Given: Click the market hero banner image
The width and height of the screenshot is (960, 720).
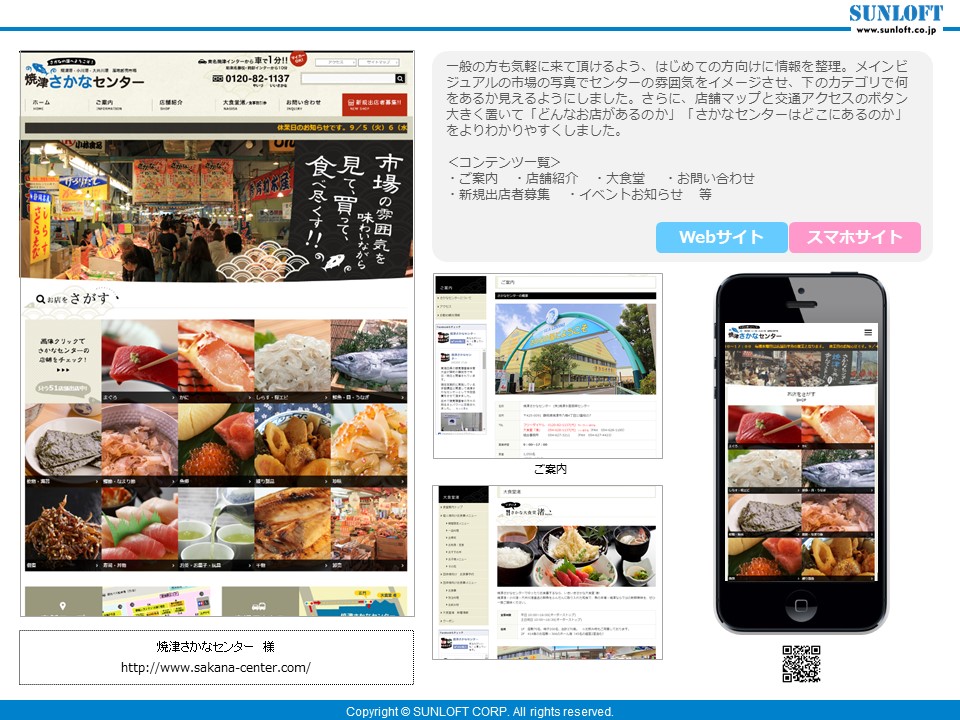Looking at the screenshot, I should pos(217,210).
